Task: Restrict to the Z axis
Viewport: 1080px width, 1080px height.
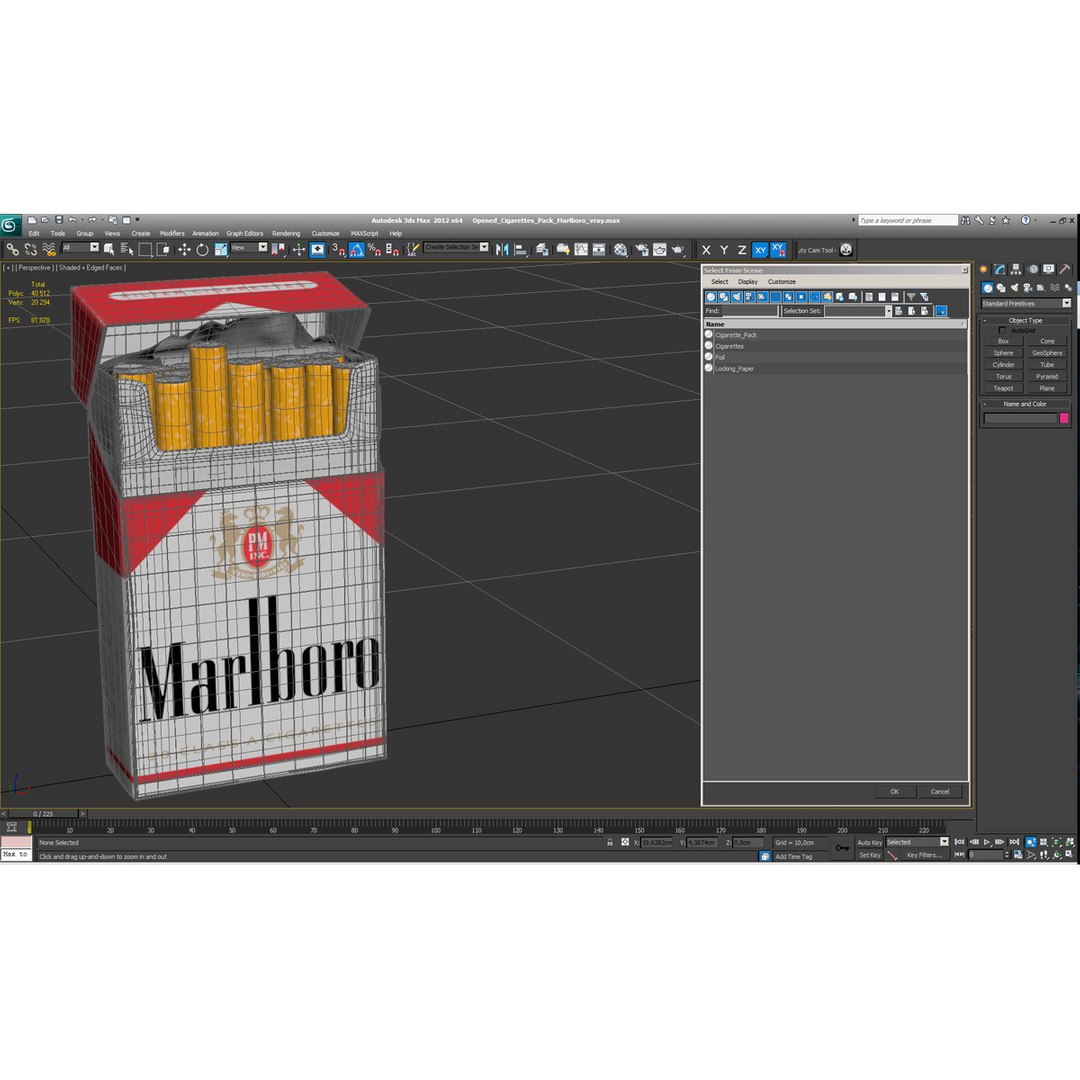Action: (x=742, y=250)
